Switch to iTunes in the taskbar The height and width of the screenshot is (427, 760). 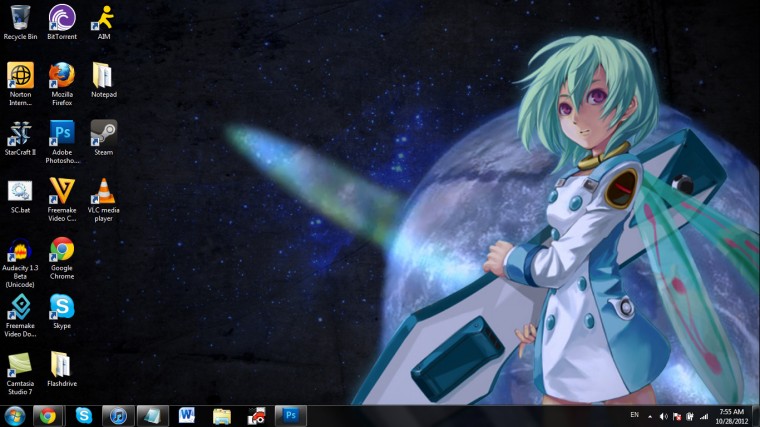point(118,416)
